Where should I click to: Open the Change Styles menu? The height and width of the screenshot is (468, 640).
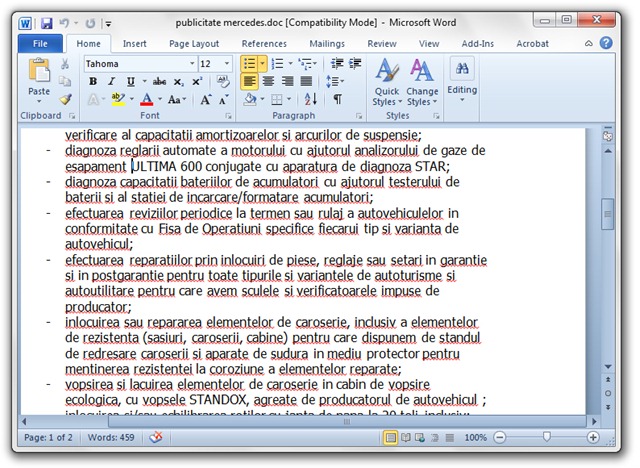(x=422, y=82)
